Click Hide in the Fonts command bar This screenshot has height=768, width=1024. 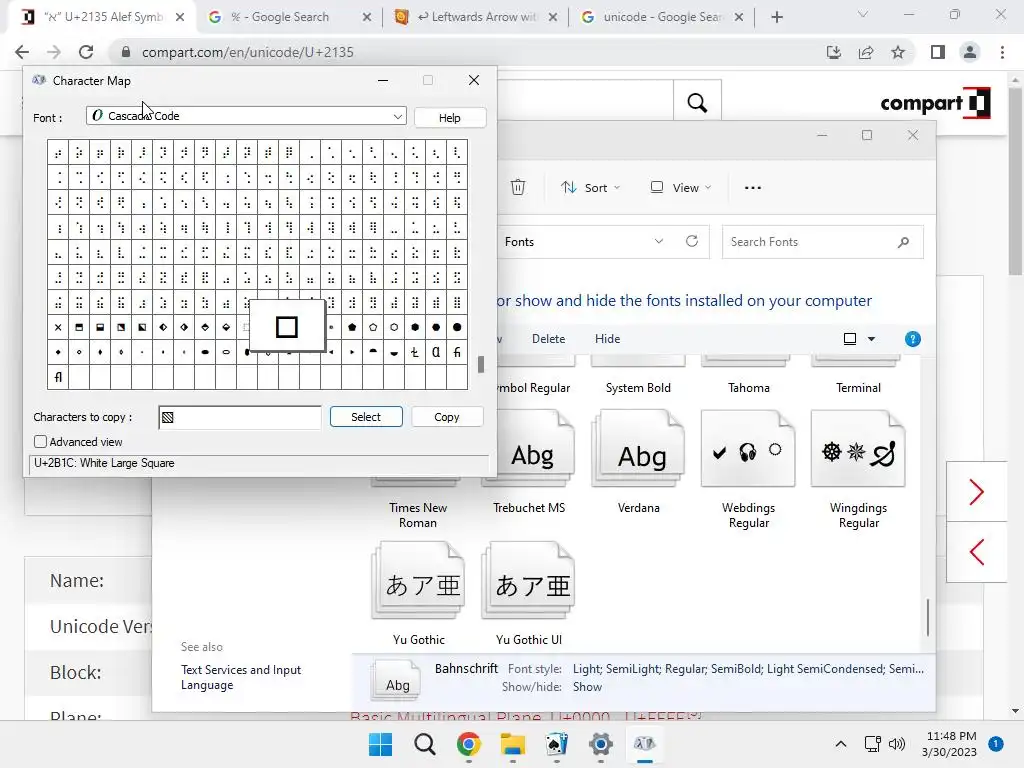[x=607, y=339]
